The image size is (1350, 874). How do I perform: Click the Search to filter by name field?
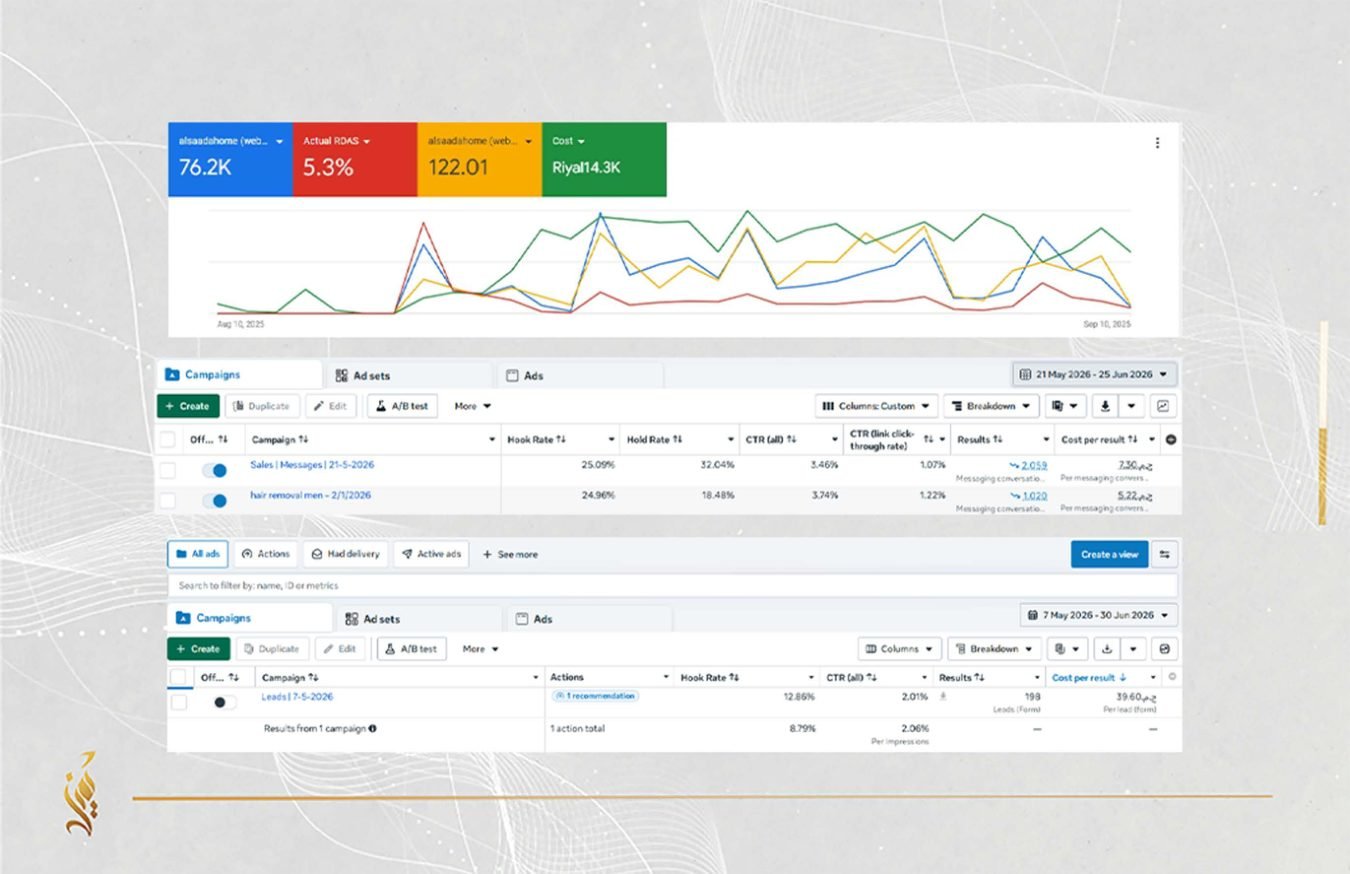pos(672,586)
